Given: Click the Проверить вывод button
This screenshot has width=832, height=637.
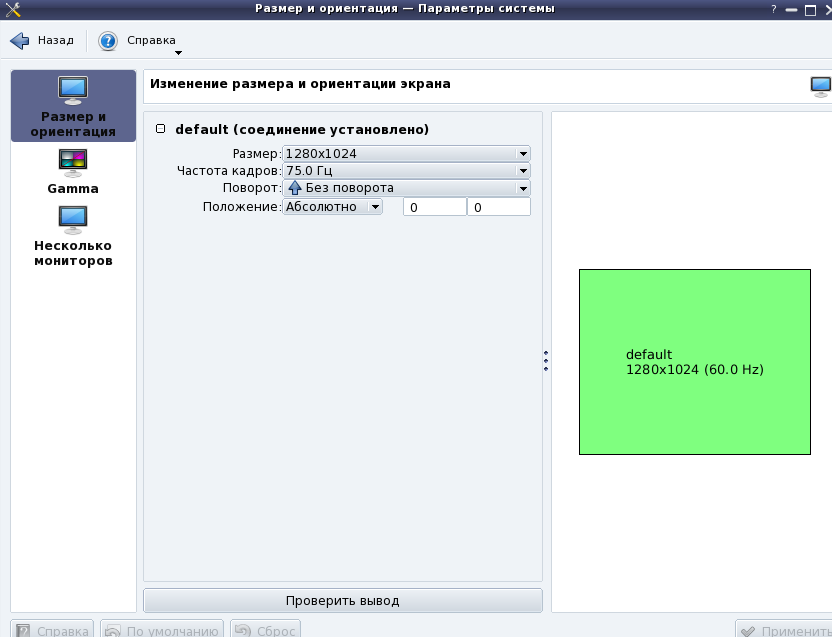Looking at the screenshot, I should [343, 601].
